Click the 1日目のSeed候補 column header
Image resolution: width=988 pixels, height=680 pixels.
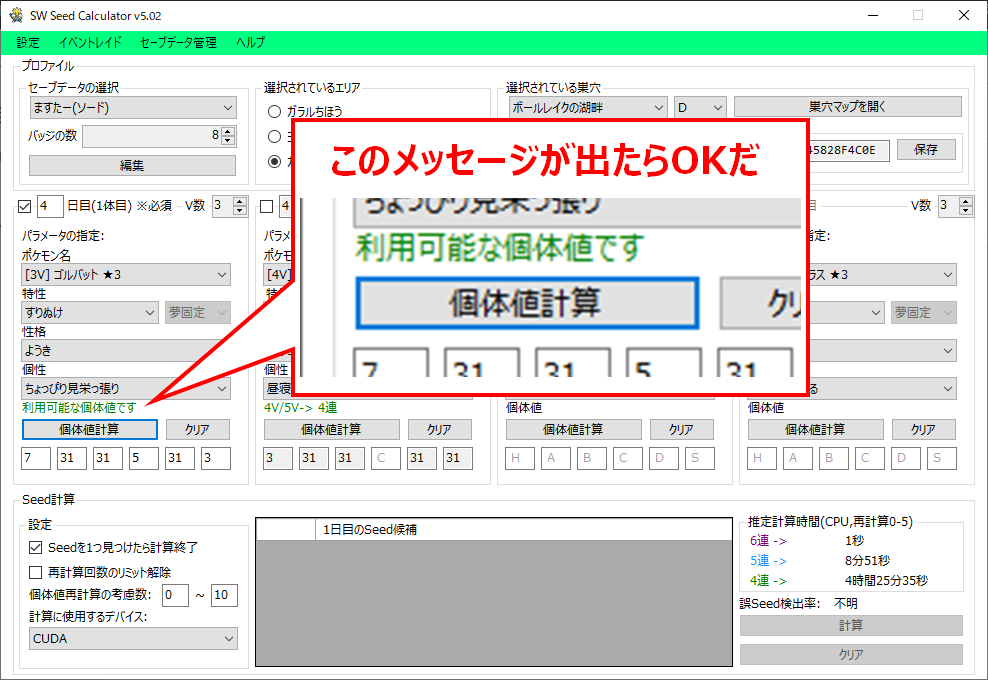[x=524, y=529]
